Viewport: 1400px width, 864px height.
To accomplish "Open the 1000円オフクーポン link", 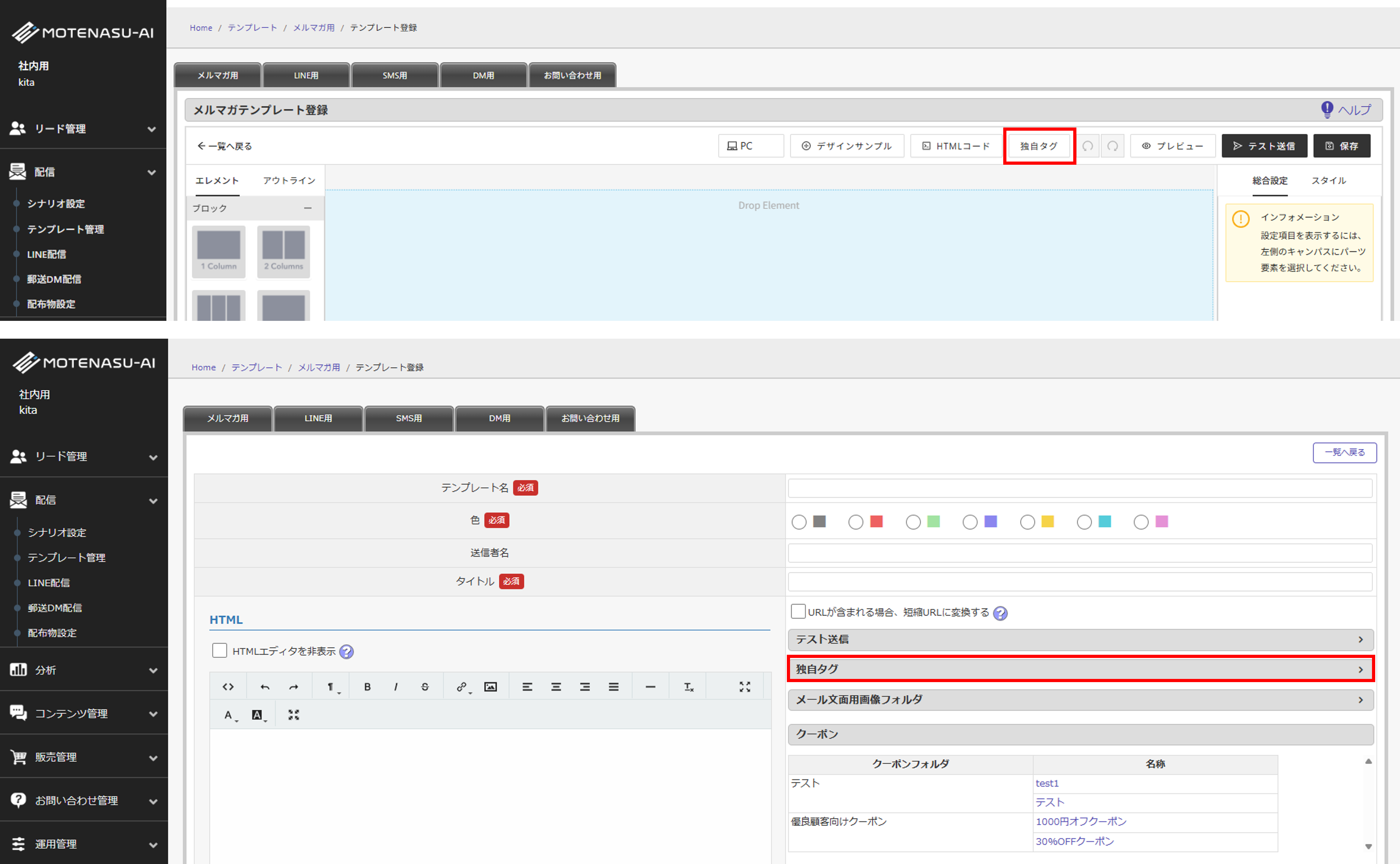I will [1081, 822].
